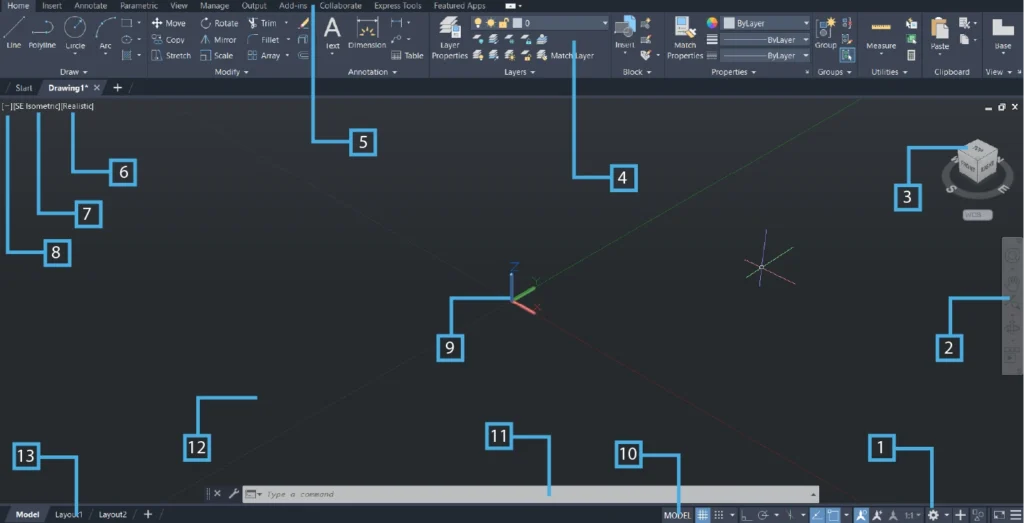The height and width of the screenshot is (523, 1024).
Task: Open the Start file tab
Action: [24, 87]
